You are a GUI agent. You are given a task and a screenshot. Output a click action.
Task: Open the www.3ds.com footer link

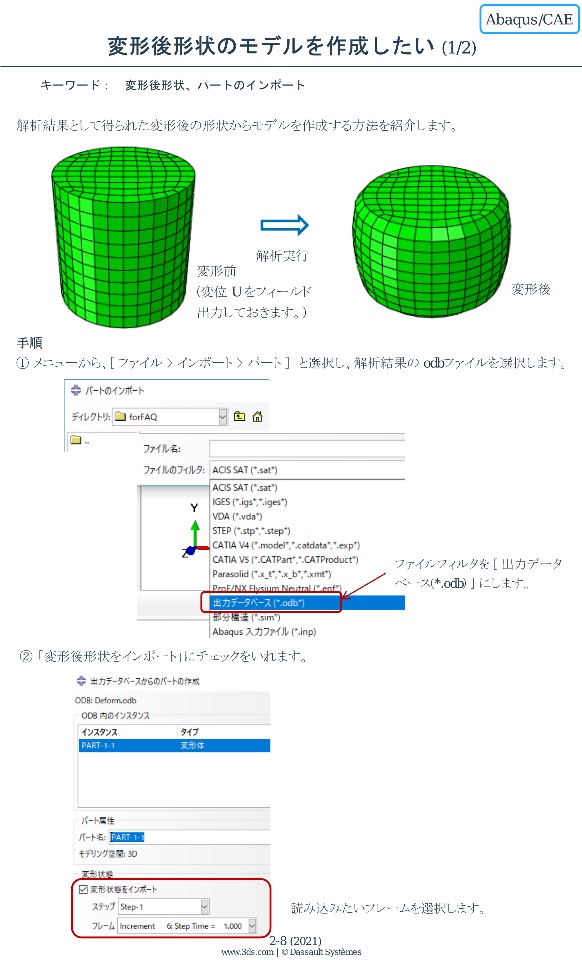[247, 952]
